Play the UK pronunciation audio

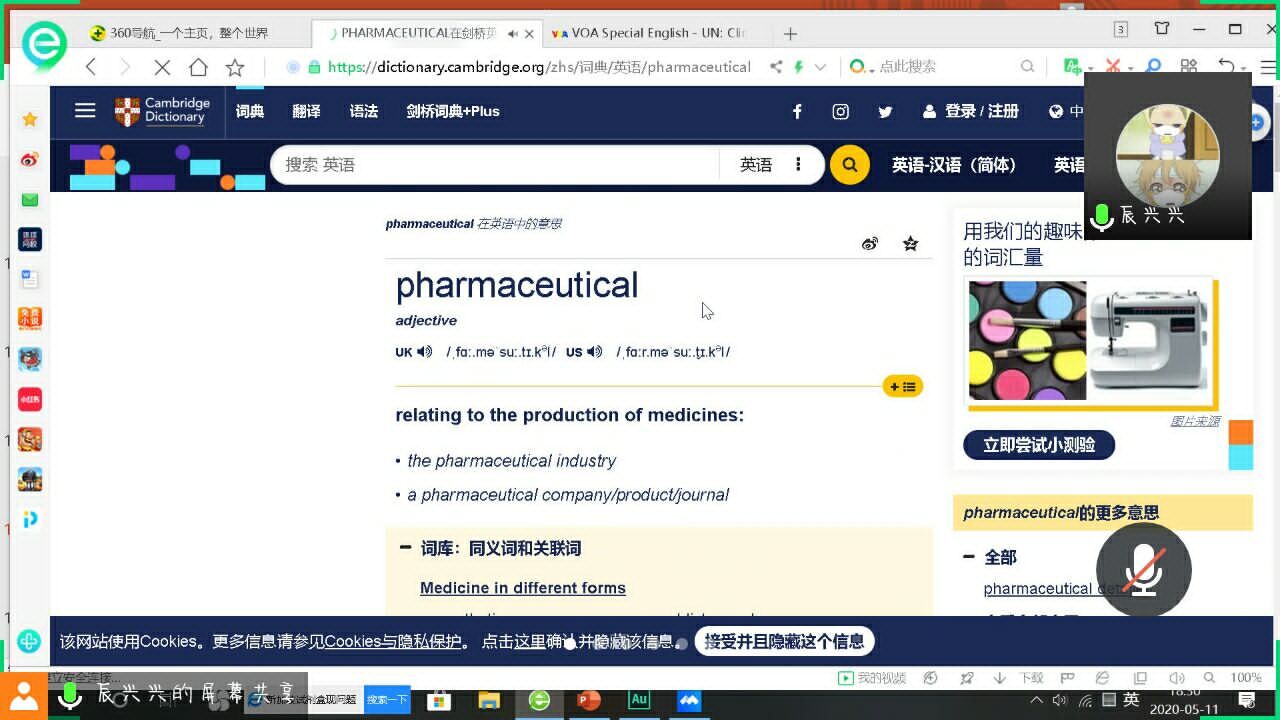click(425, 352)
